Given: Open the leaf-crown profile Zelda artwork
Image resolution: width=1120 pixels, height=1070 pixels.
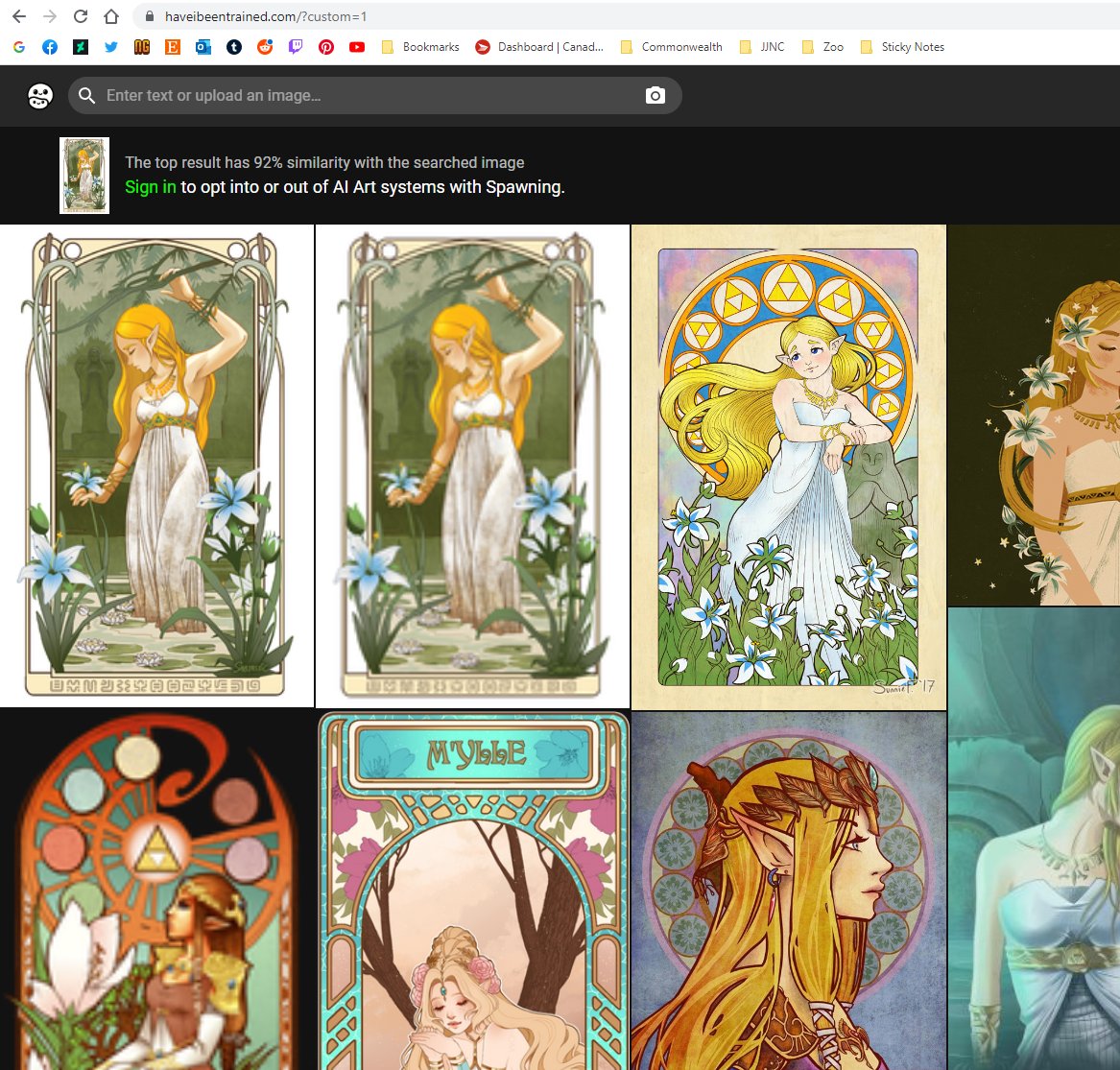Looking at the screenshot, I should [x=789, y=891].
